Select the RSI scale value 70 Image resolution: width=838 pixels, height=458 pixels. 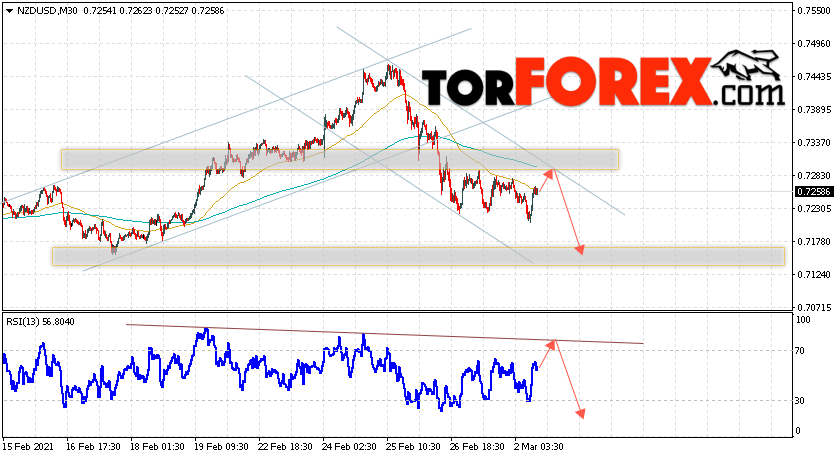800,351
